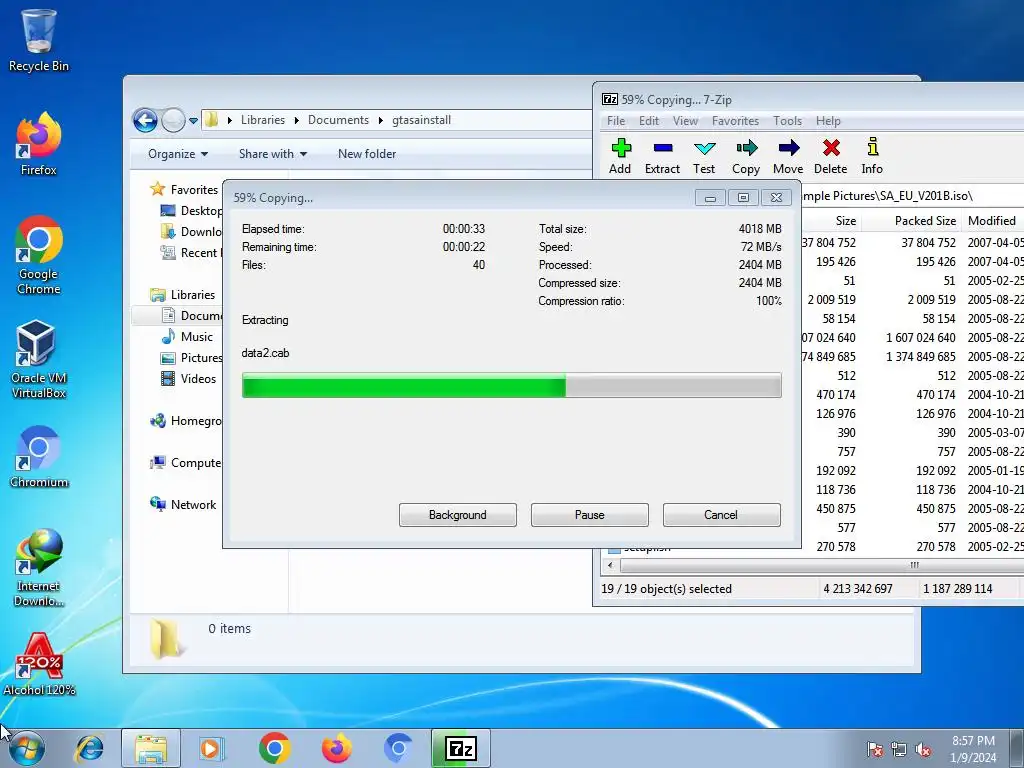Click the copy progress bar
This screenshot has height=768, width=1024.
coord(511,385)
